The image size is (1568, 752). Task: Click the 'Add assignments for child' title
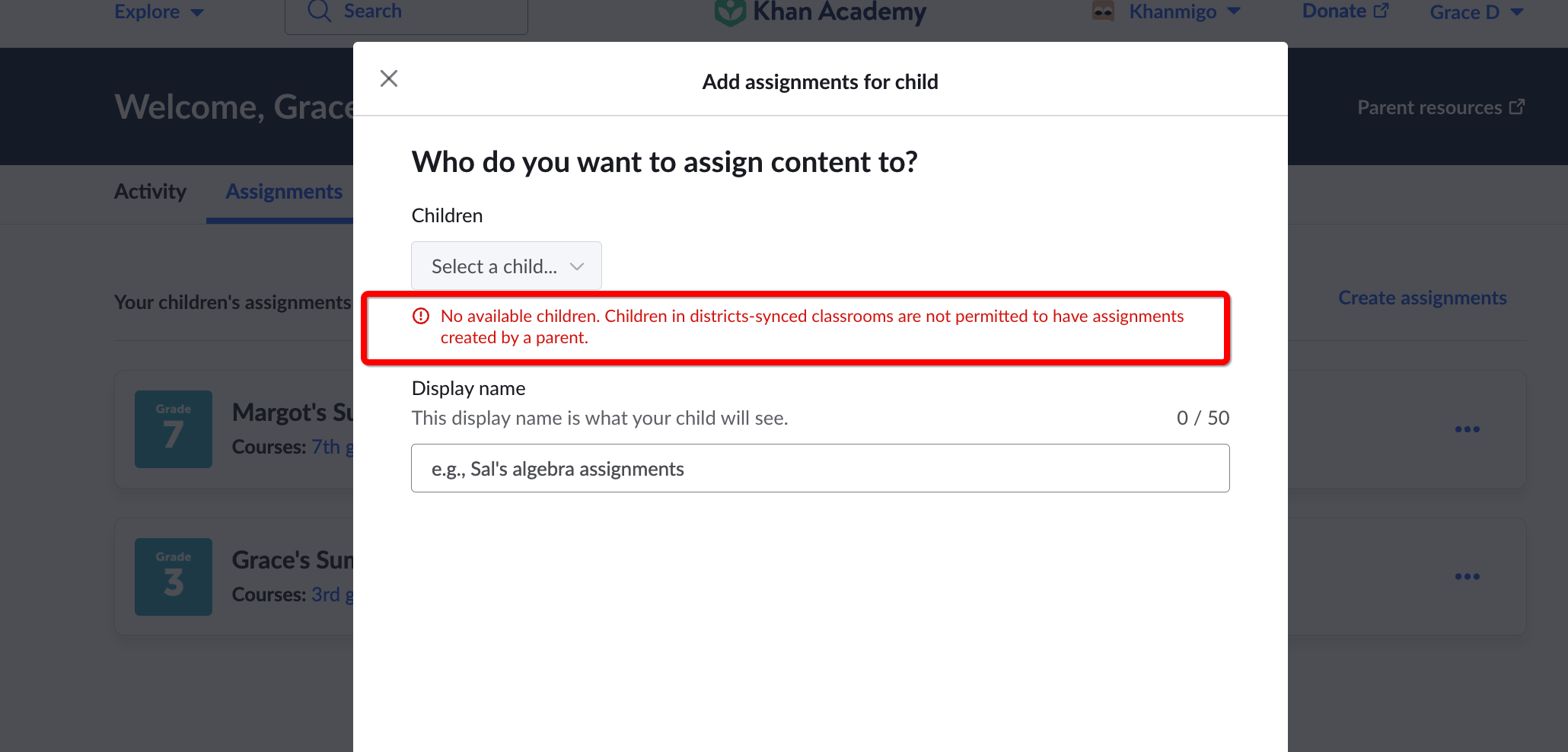pyautogui.click(x=820, y=81)
